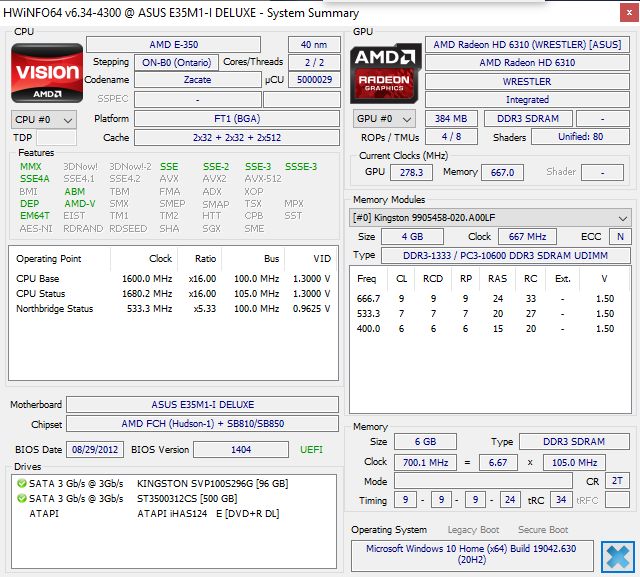Select the AMD E-350 CPU name field

tap(173, 44)
